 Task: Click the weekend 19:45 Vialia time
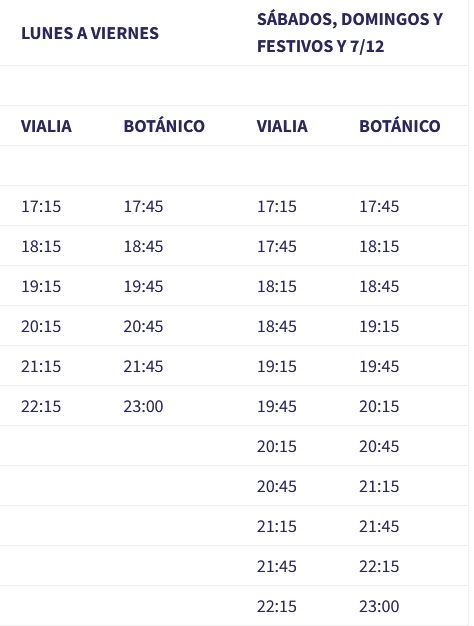click(277, 406)
